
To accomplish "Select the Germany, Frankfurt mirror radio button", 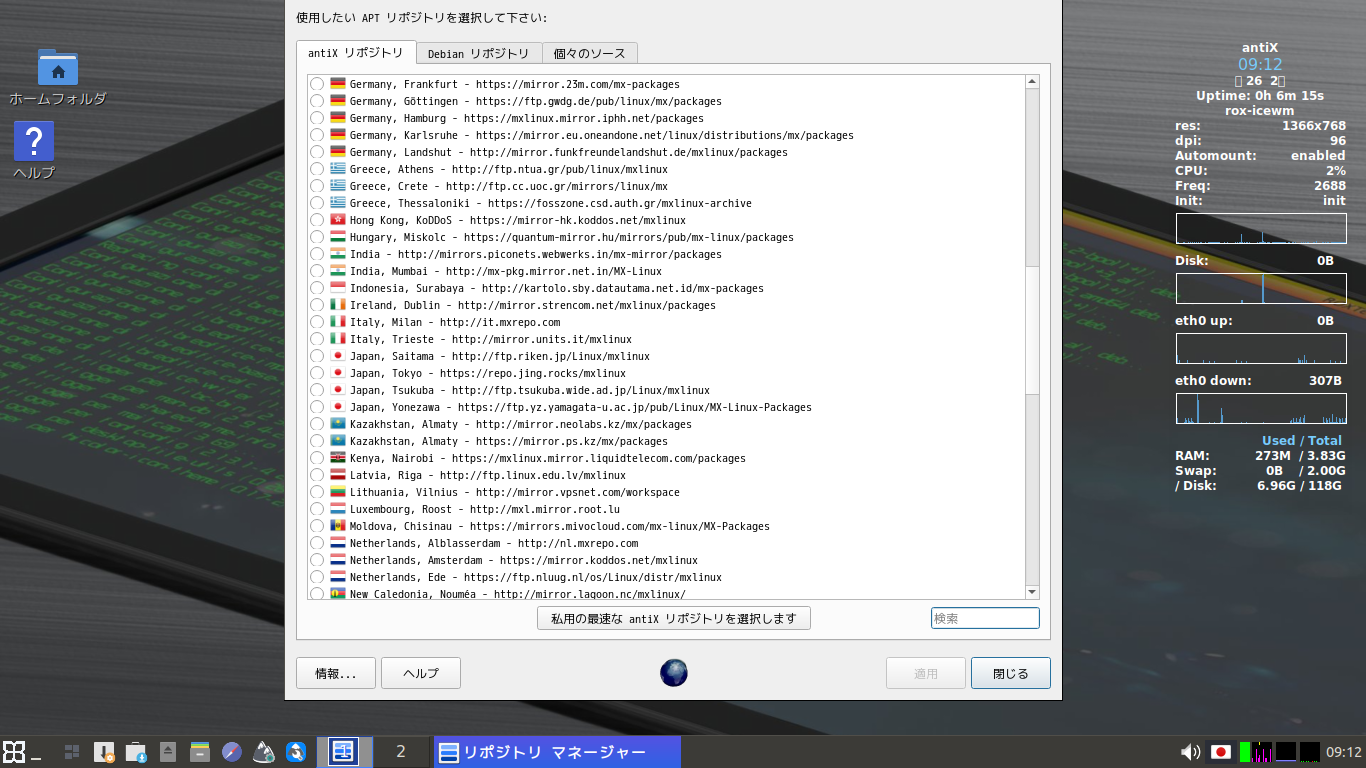I will coord(317,84).
